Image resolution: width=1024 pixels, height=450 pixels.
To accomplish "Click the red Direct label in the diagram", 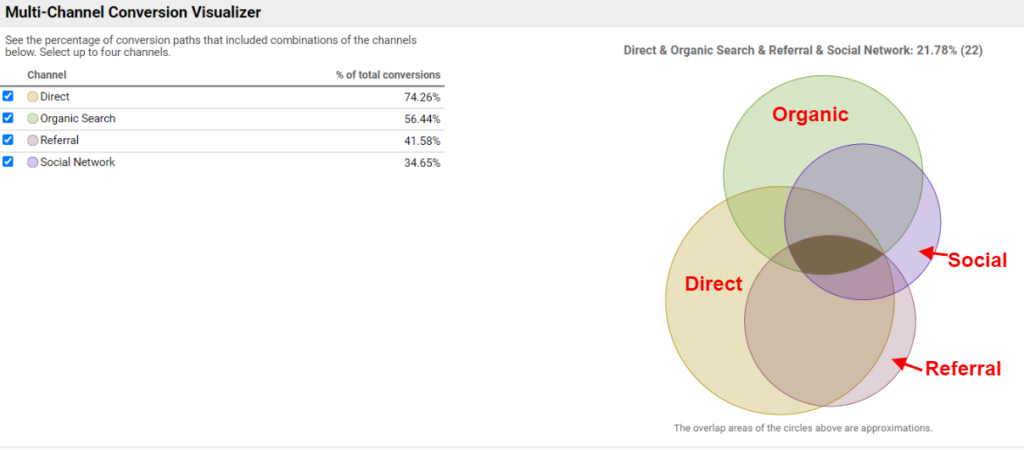I will pyautogui.click(x=713, y=284).
